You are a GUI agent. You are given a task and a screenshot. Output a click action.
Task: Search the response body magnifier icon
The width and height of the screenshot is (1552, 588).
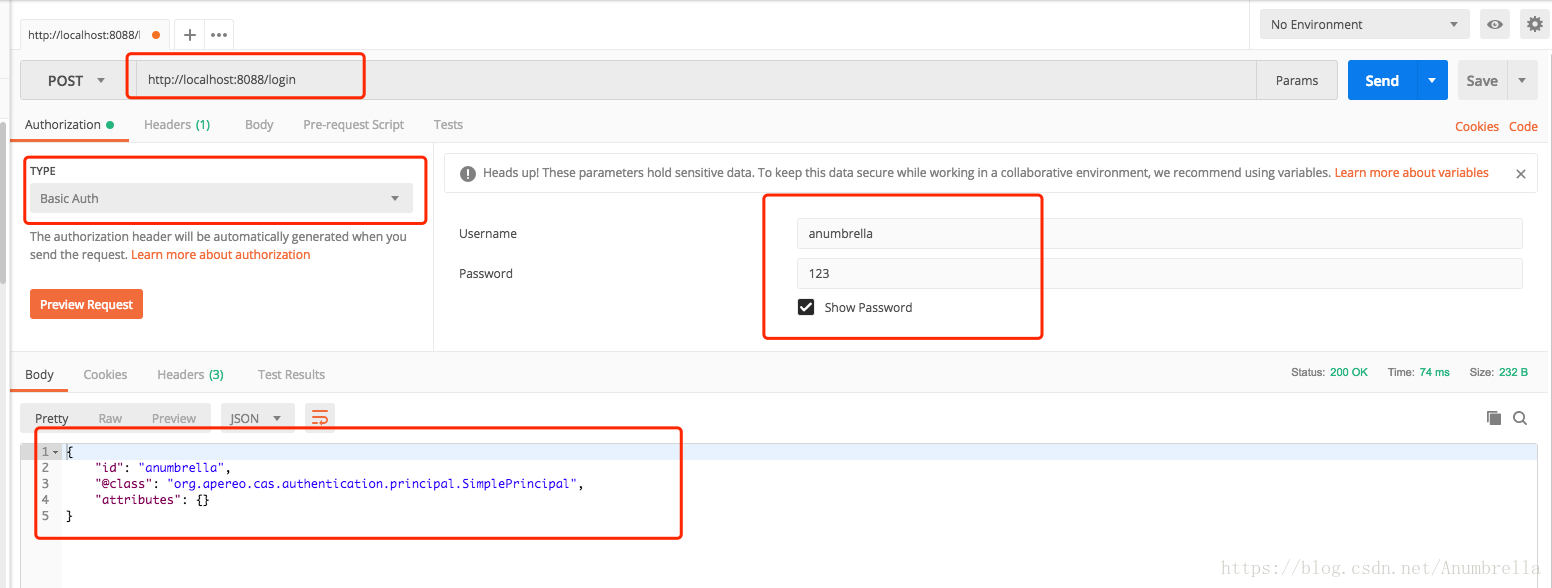1520,418
